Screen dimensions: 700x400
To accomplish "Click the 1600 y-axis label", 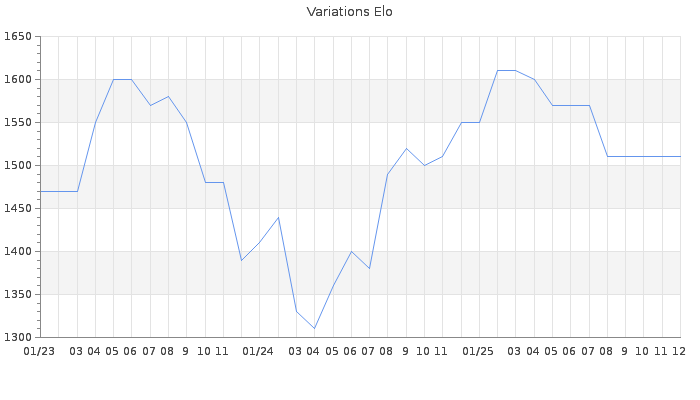I will pyautogui.click(x=17, y=80).
